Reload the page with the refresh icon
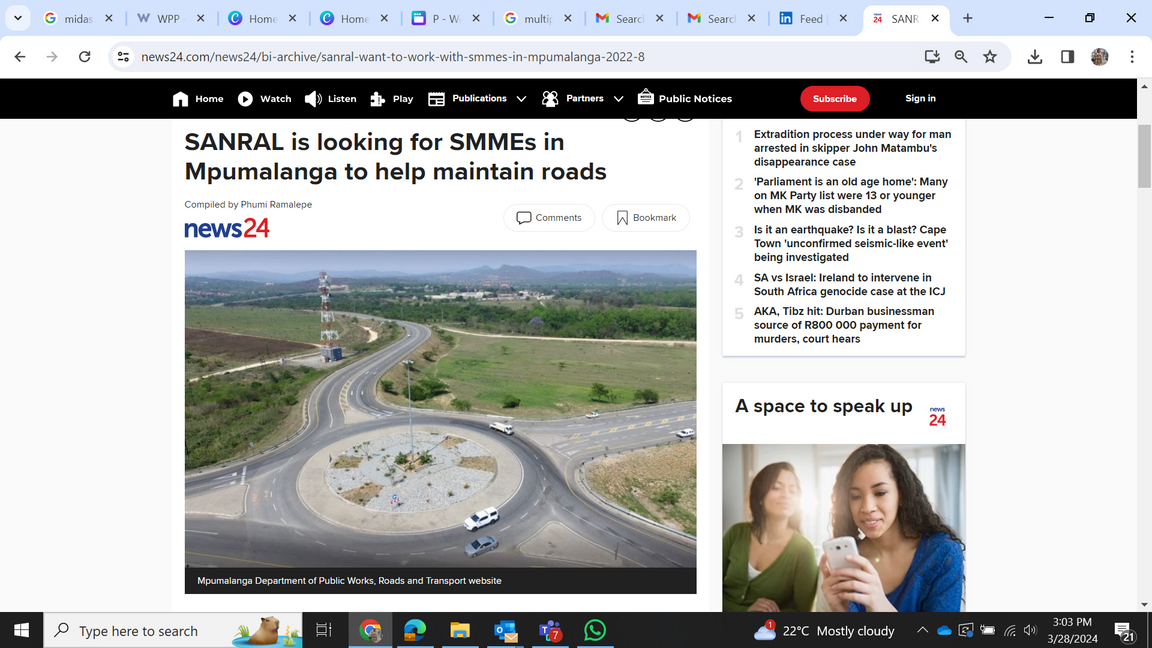Image resolution: width=1152 pixels, height=648 pixels. (x=84, y=57)
